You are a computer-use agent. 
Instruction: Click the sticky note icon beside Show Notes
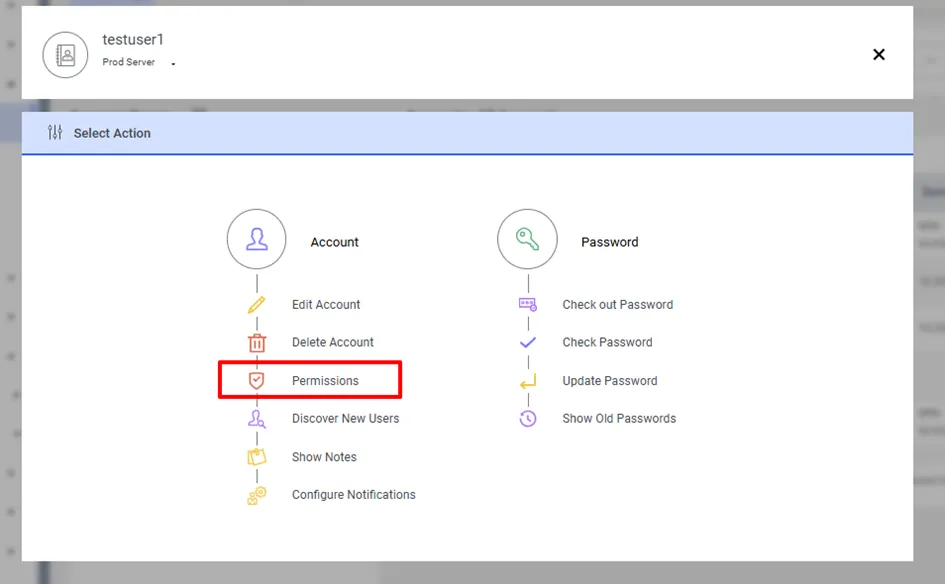(x=257, y=457)
